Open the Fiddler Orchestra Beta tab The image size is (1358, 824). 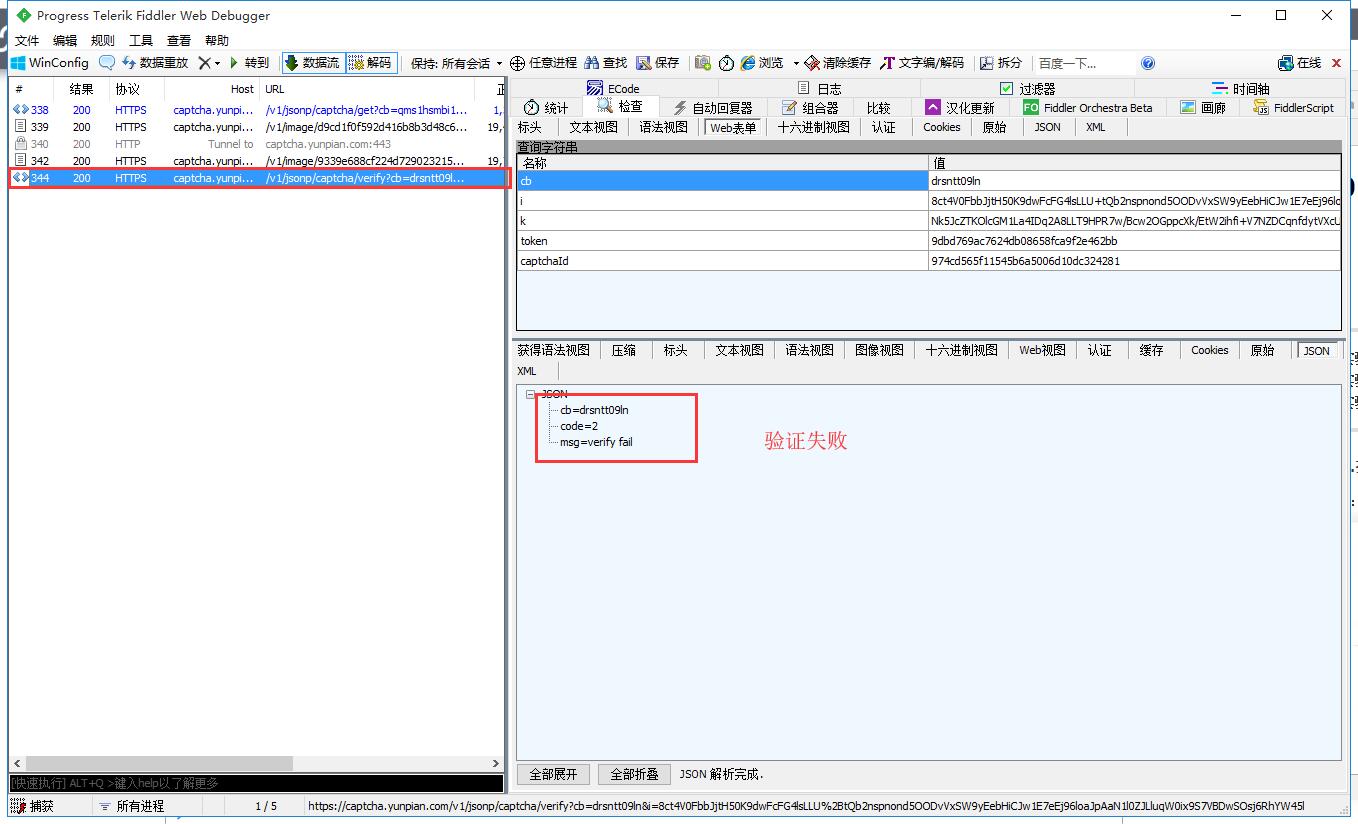[1087, 107]
